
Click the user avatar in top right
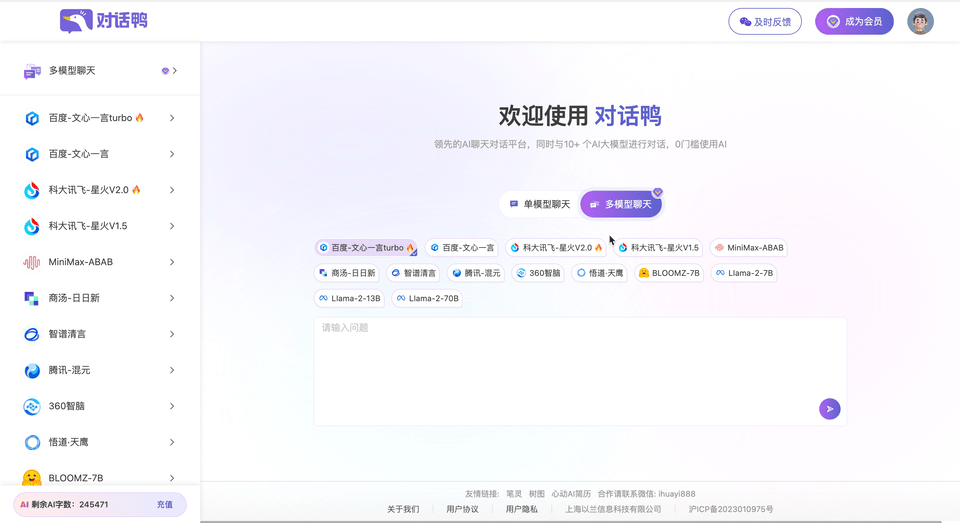click(x=920, y=21)
